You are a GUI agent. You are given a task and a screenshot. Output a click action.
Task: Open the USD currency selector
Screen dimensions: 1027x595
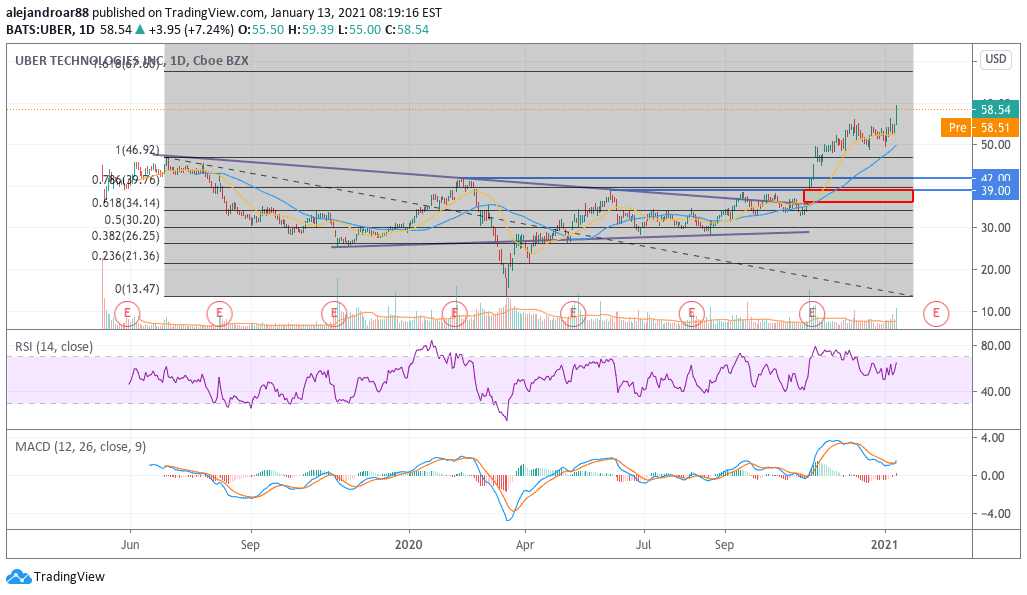(996, 59)
